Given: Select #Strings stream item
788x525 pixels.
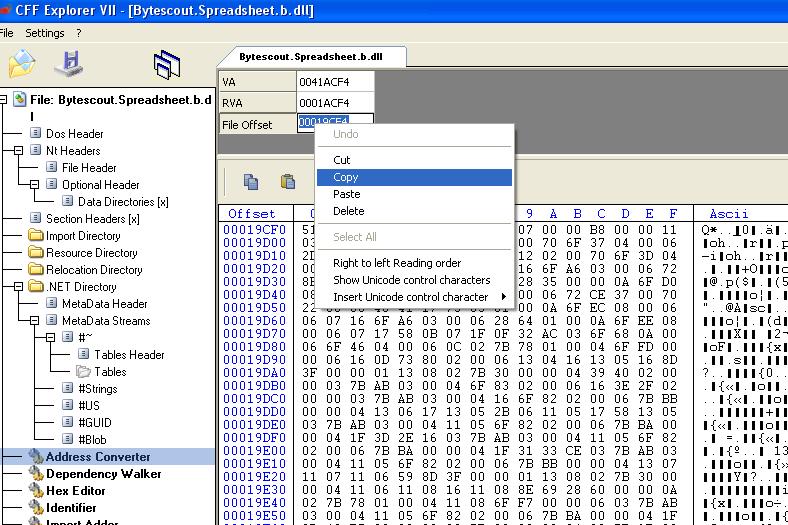Looking at the screenshot, I should point(97,389).
